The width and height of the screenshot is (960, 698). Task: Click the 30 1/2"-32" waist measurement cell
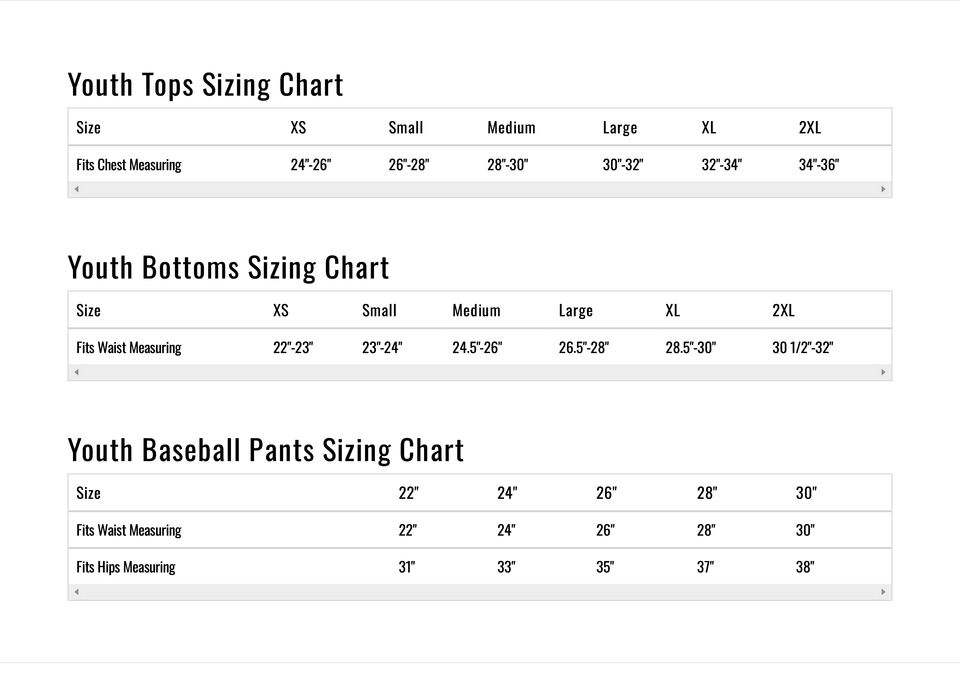802,348
